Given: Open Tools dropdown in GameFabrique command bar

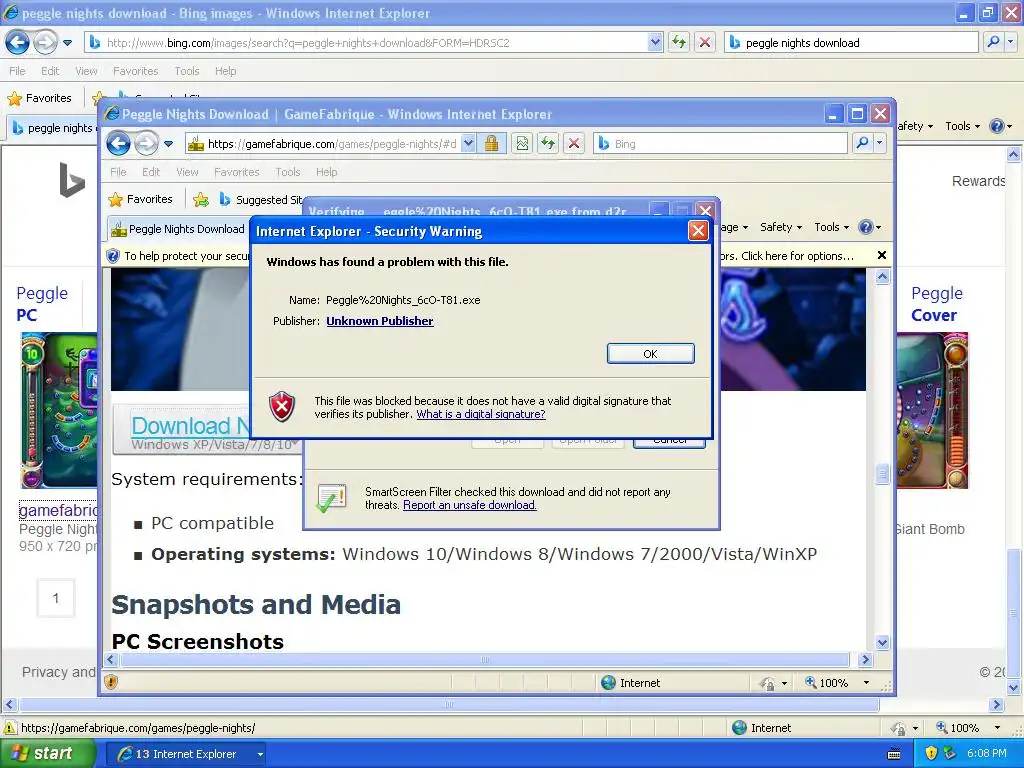Looking at the screenshot, I should [831, 227].
